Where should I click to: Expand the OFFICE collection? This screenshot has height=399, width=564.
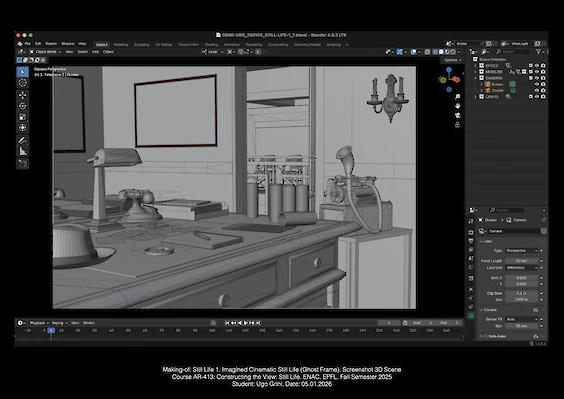click(x=476, y=65)
